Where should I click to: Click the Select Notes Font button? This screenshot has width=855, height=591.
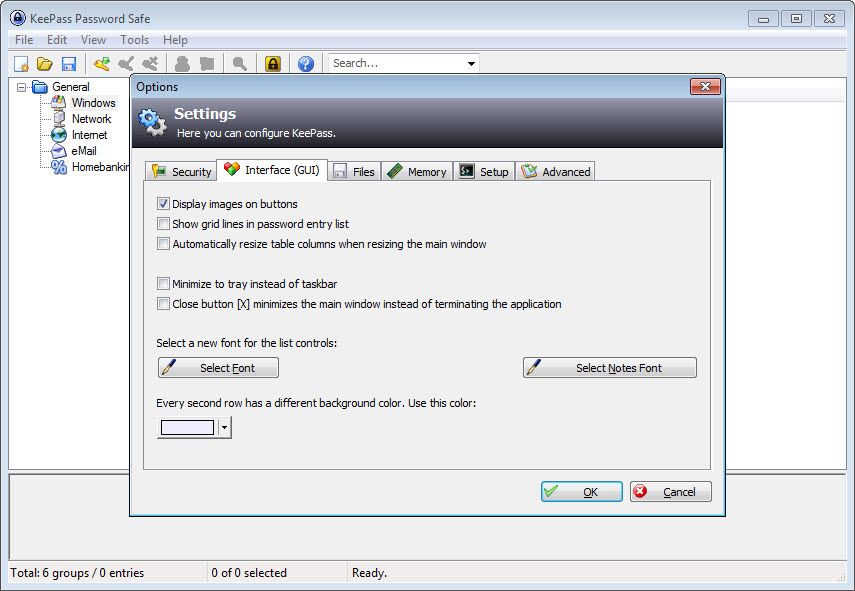point(610,367)
